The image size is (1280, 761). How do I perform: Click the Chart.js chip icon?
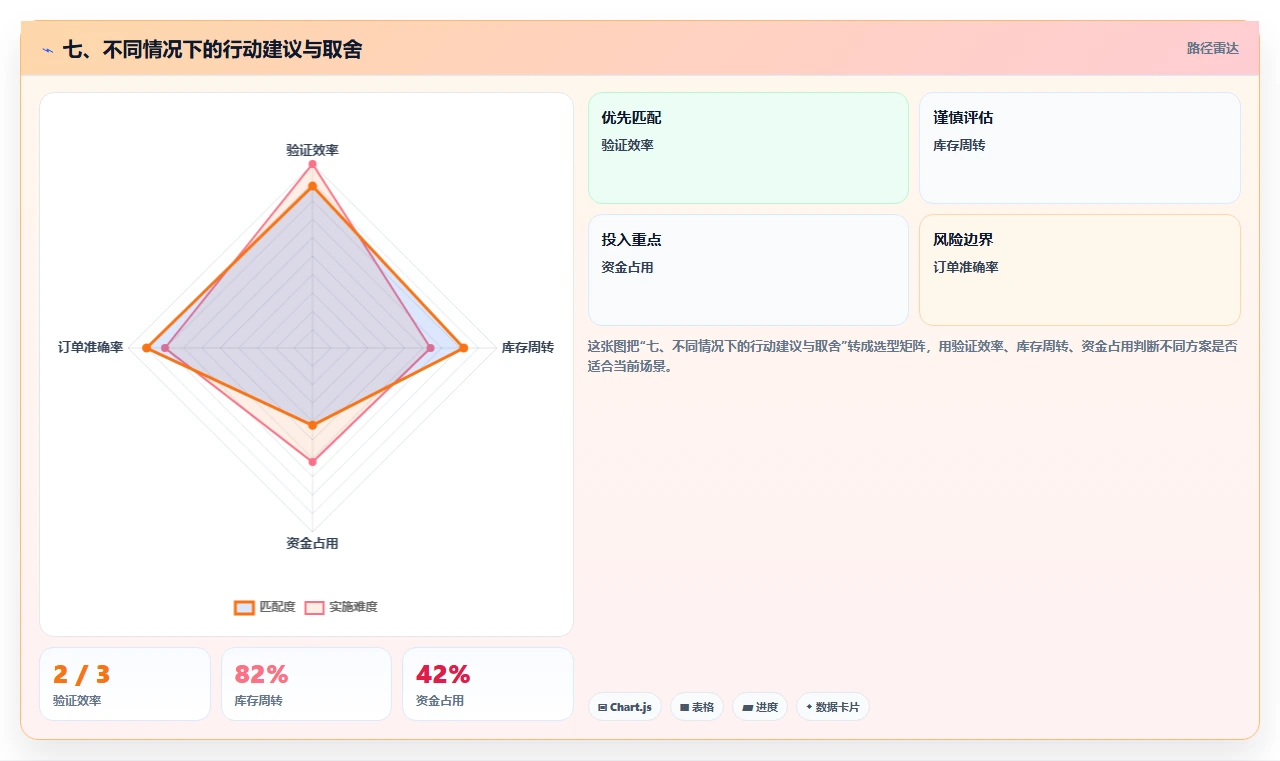tap(602, 707)
